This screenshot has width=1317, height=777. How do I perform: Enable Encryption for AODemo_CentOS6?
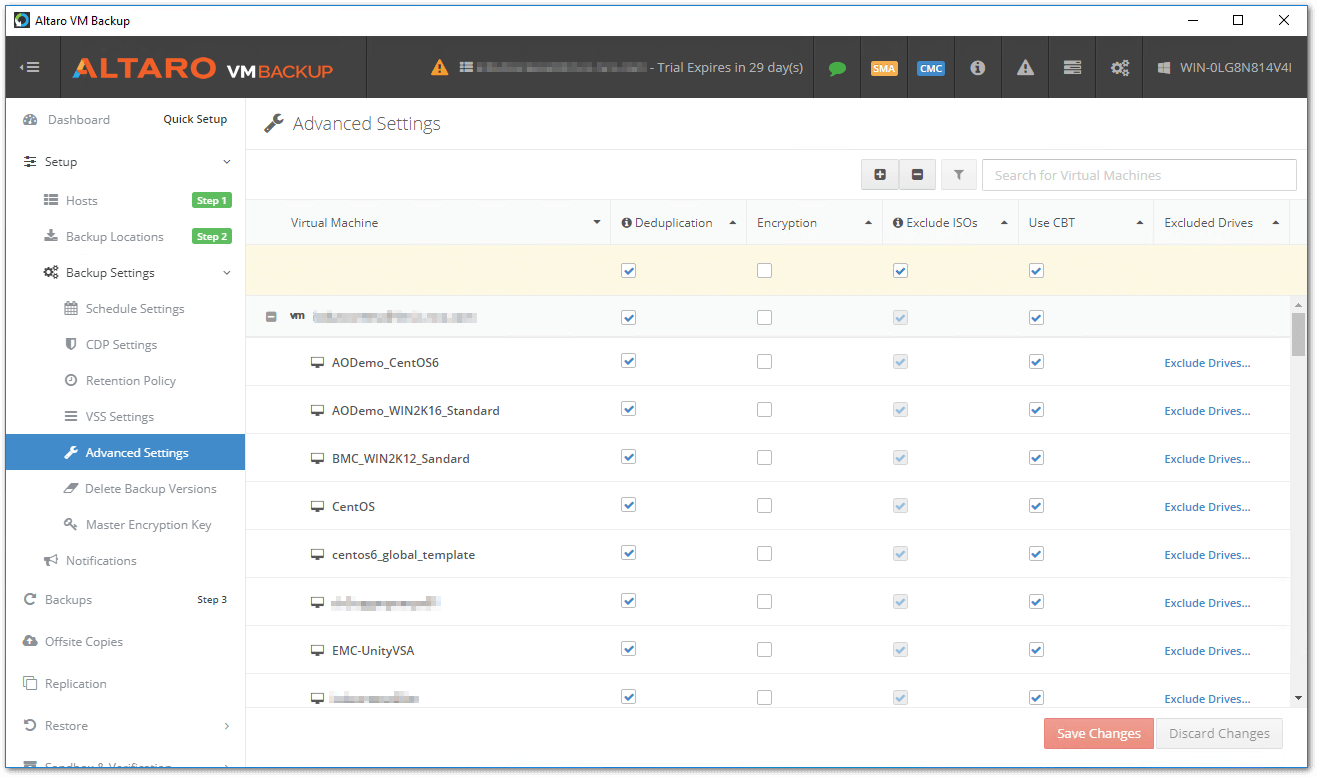coord(764,362)
